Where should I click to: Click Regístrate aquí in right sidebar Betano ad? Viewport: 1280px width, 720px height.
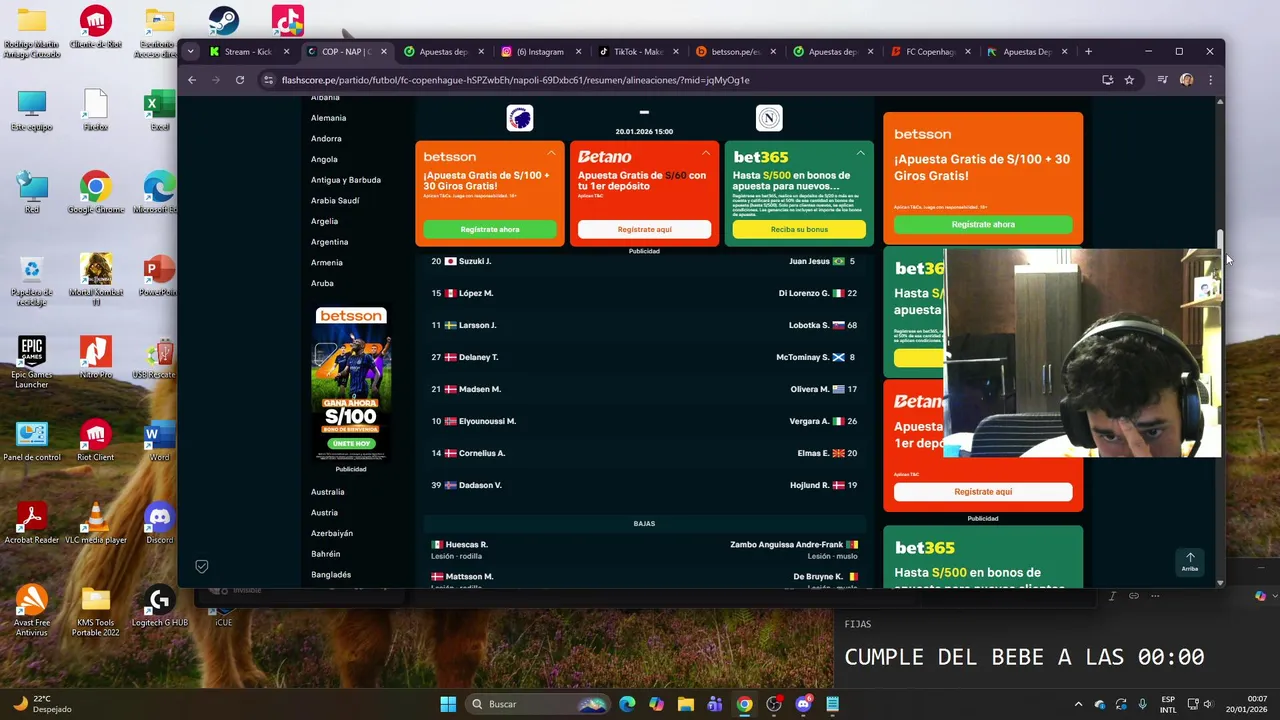coord(983,491)
